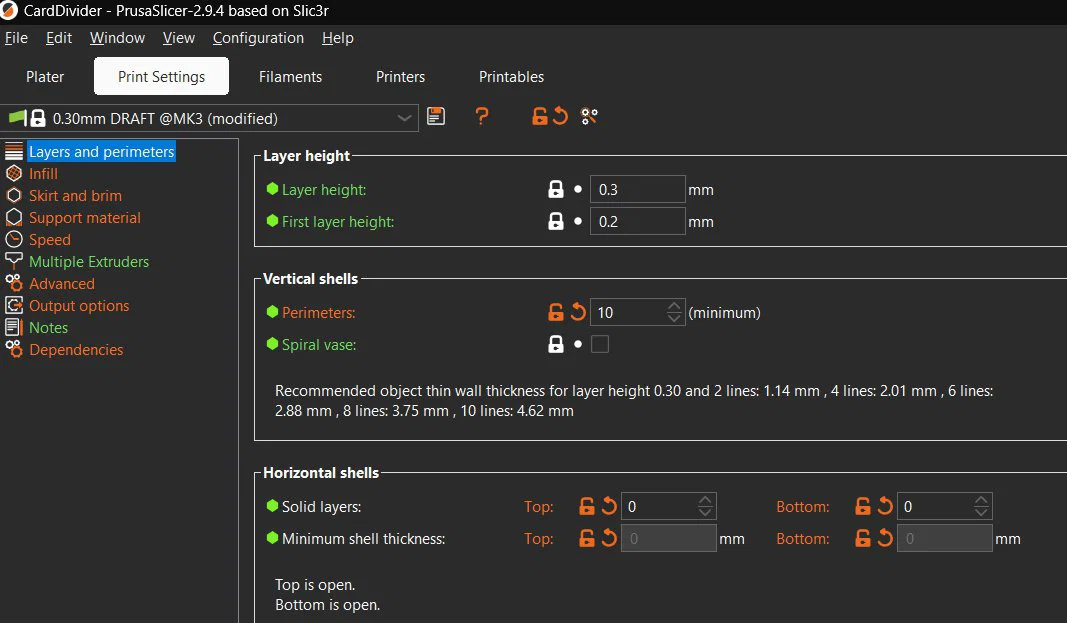Click the orange question mark help icon
Screen dimensions: 1067x623
tap(482, 116)
